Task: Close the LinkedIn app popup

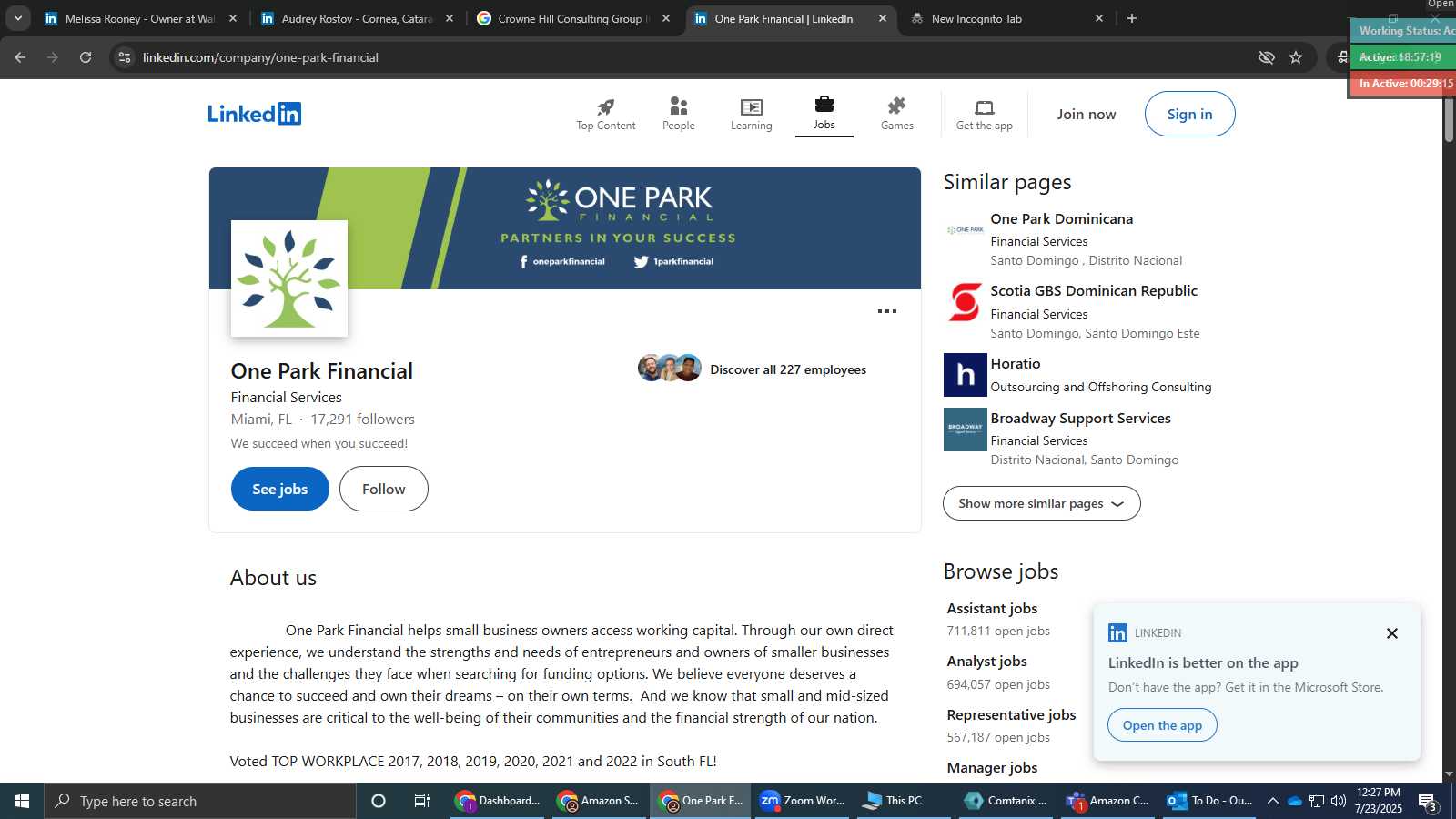Action: click(x=1391, y=633)
